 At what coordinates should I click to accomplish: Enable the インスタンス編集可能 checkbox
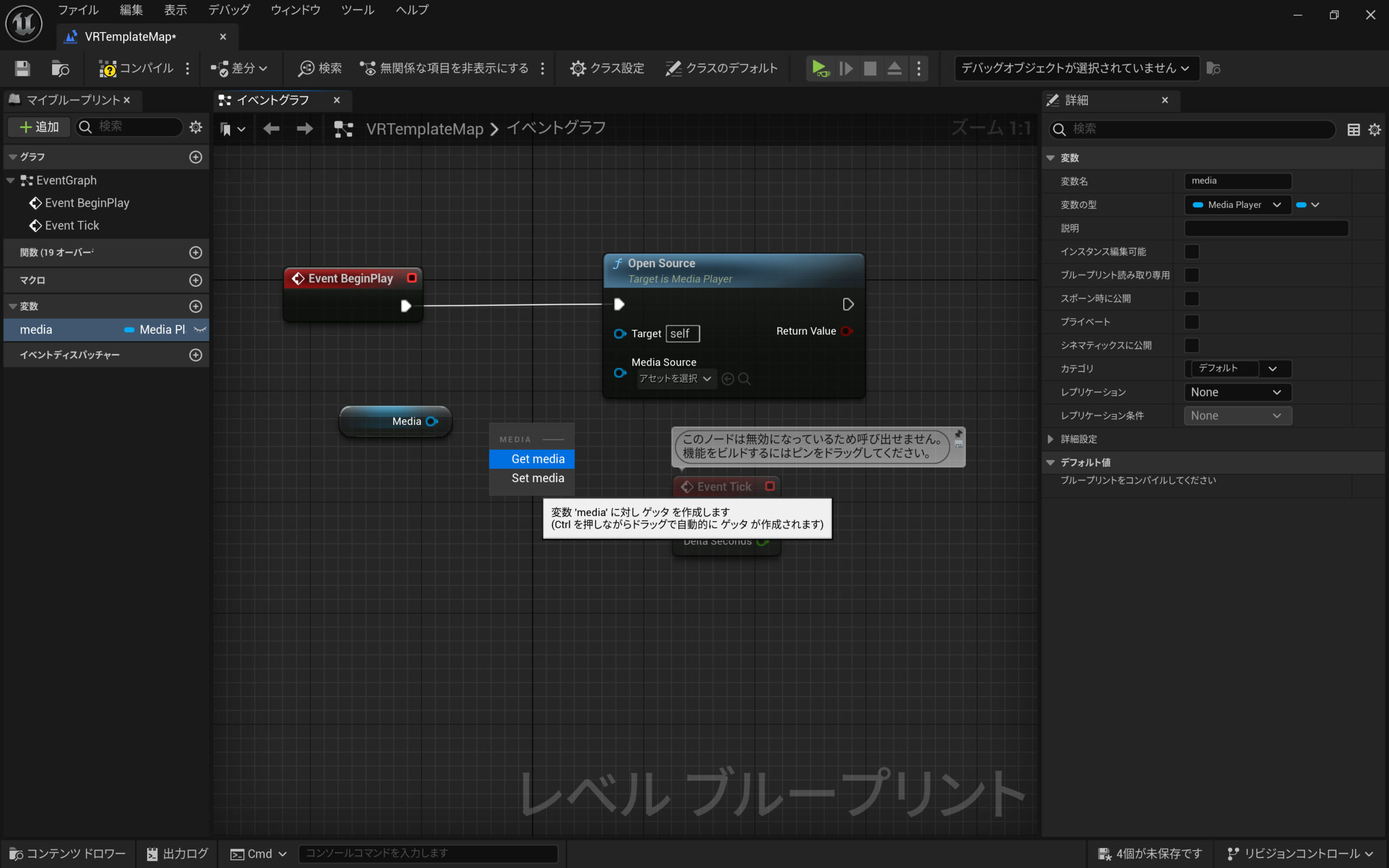tap(1192, 251)
